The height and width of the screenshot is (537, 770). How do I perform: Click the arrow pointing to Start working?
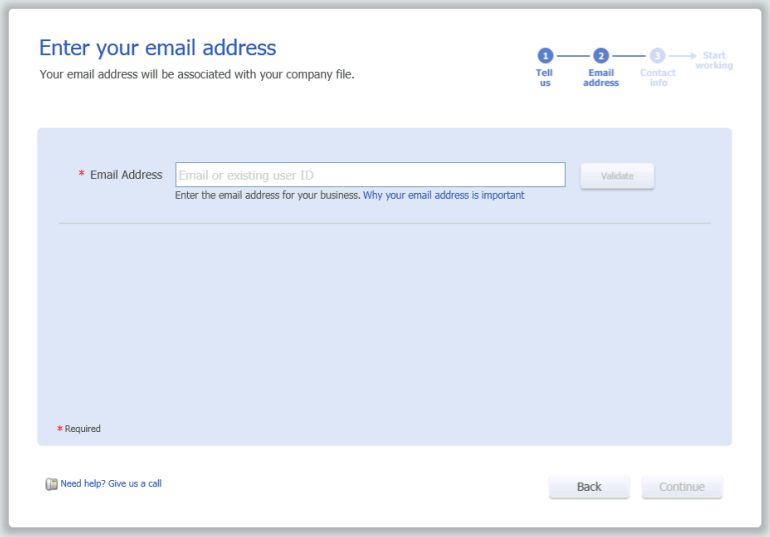click(x=683, y=55)
